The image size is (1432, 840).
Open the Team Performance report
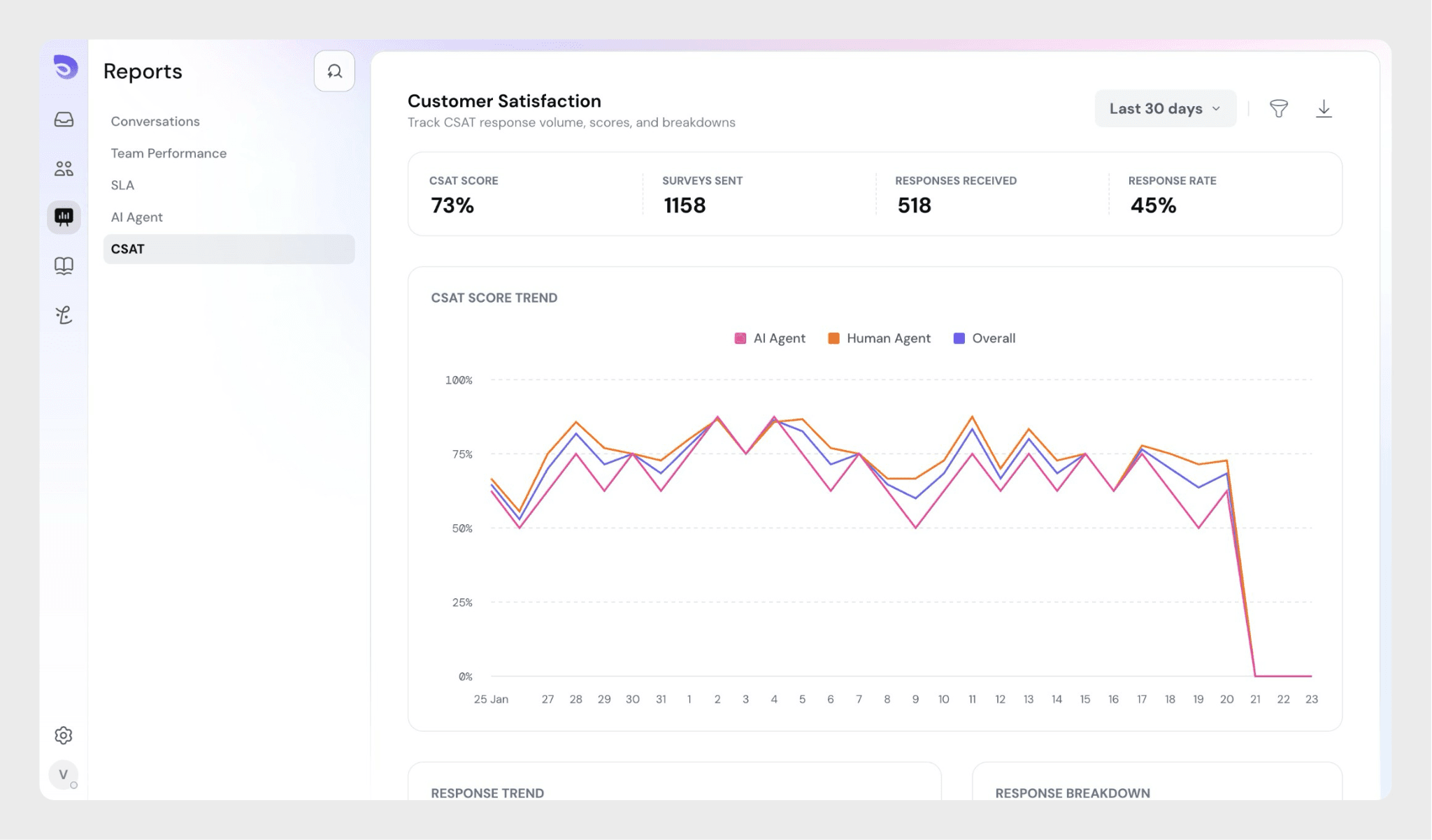(169, 153)
